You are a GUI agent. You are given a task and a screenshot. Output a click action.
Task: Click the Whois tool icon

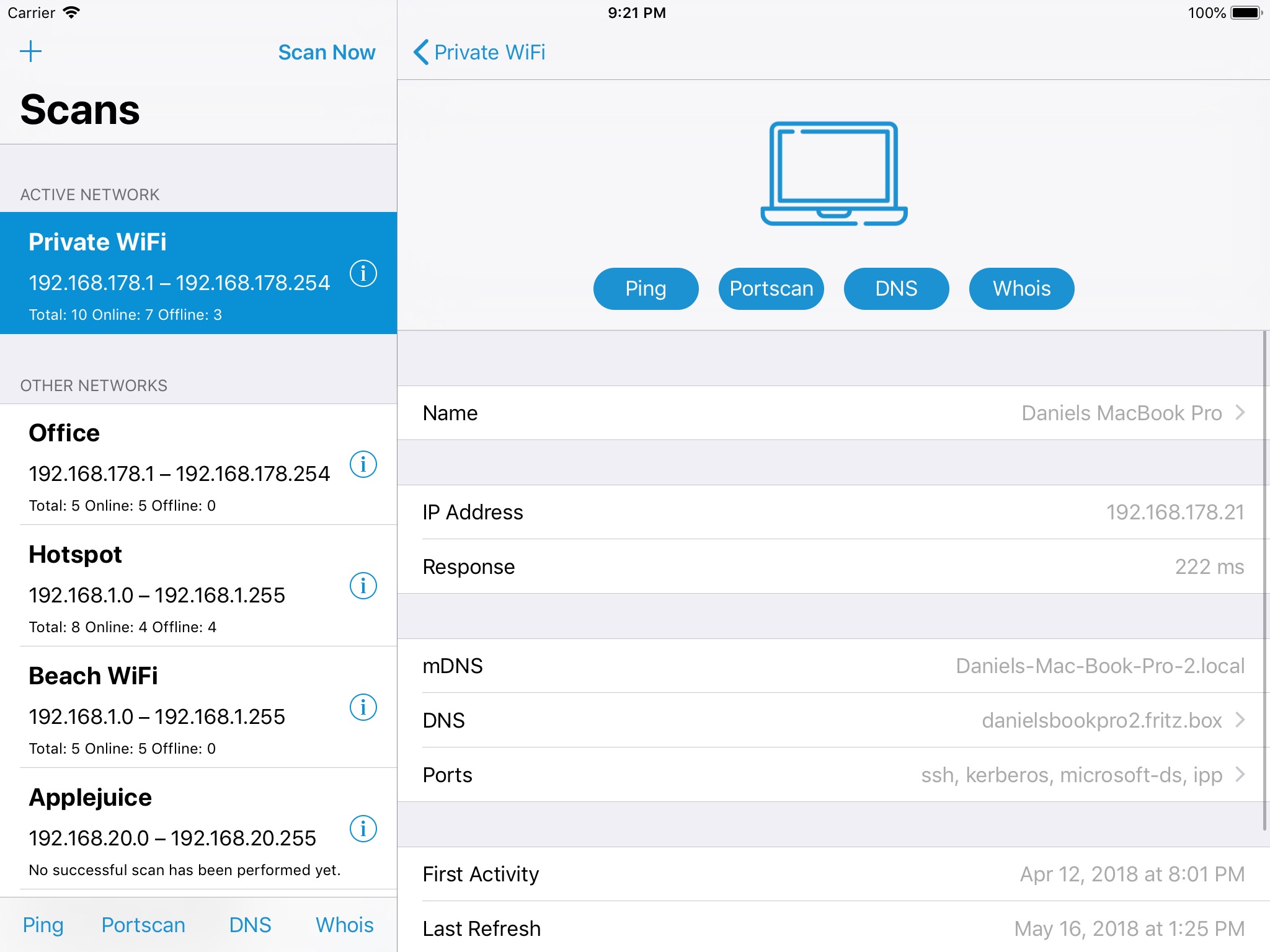click(x=1019, y=288)
